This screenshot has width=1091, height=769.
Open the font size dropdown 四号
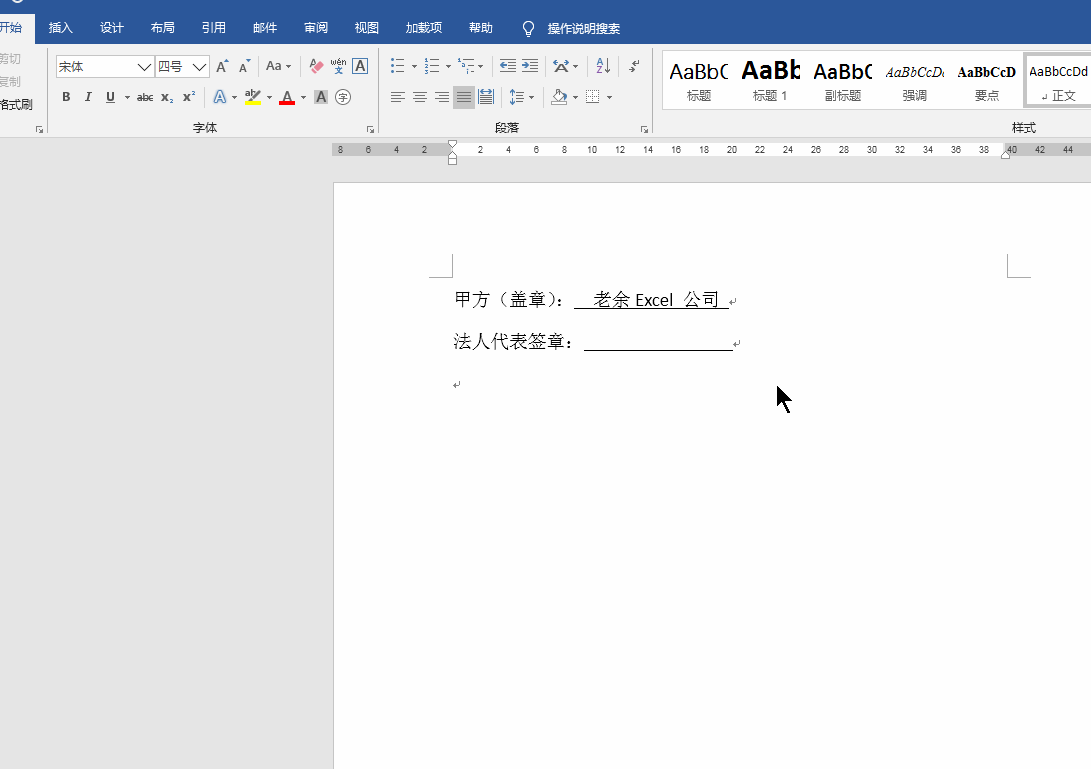[x=199, y=67]
